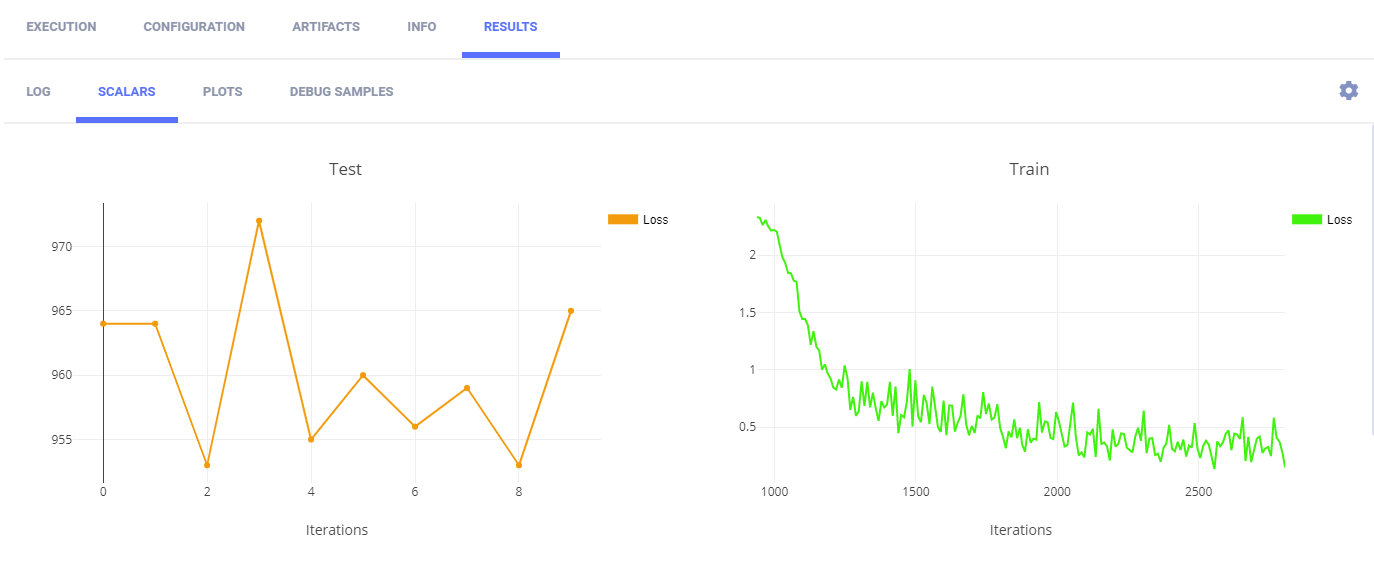1374x566 pixels.
Task: Show the LOG sub-tab
Action: [38, 91]
